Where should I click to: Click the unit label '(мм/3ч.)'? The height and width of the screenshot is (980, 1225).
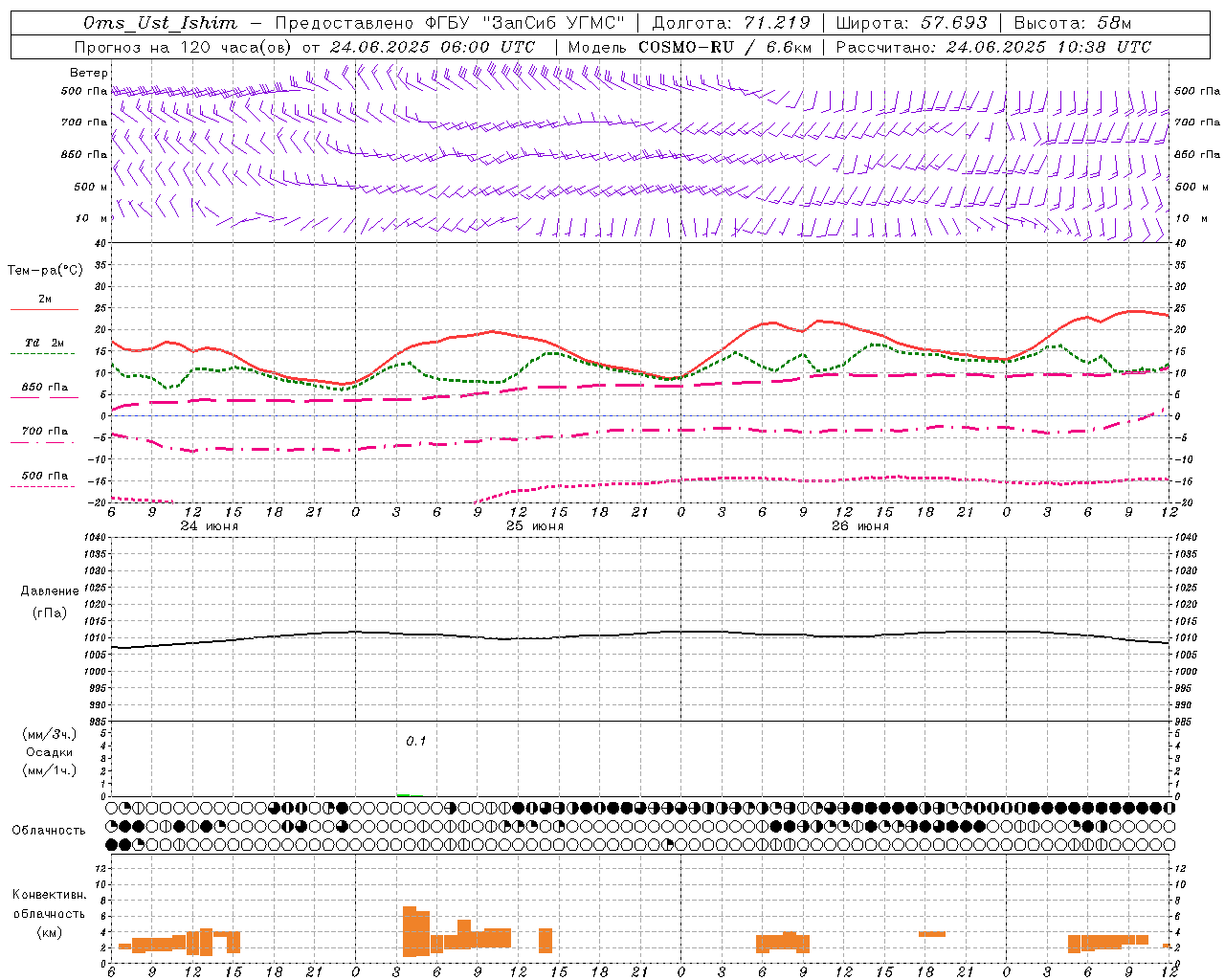(x=50, y=734)
